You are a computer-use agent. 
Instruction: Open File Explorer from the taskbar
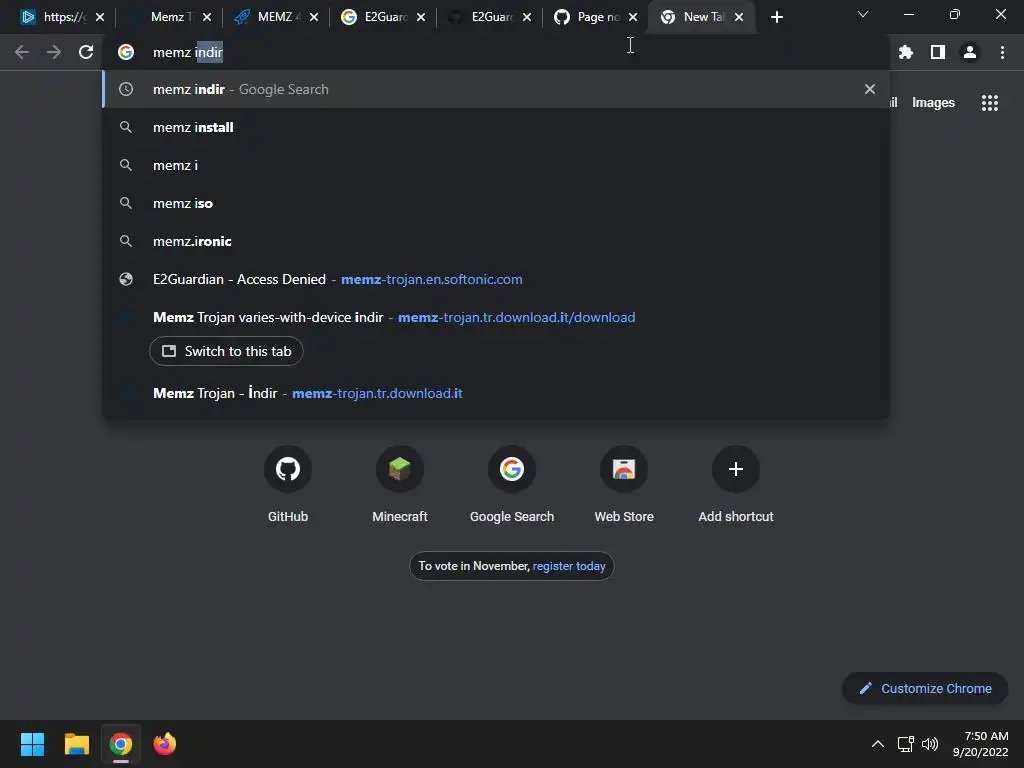(76, 744)
